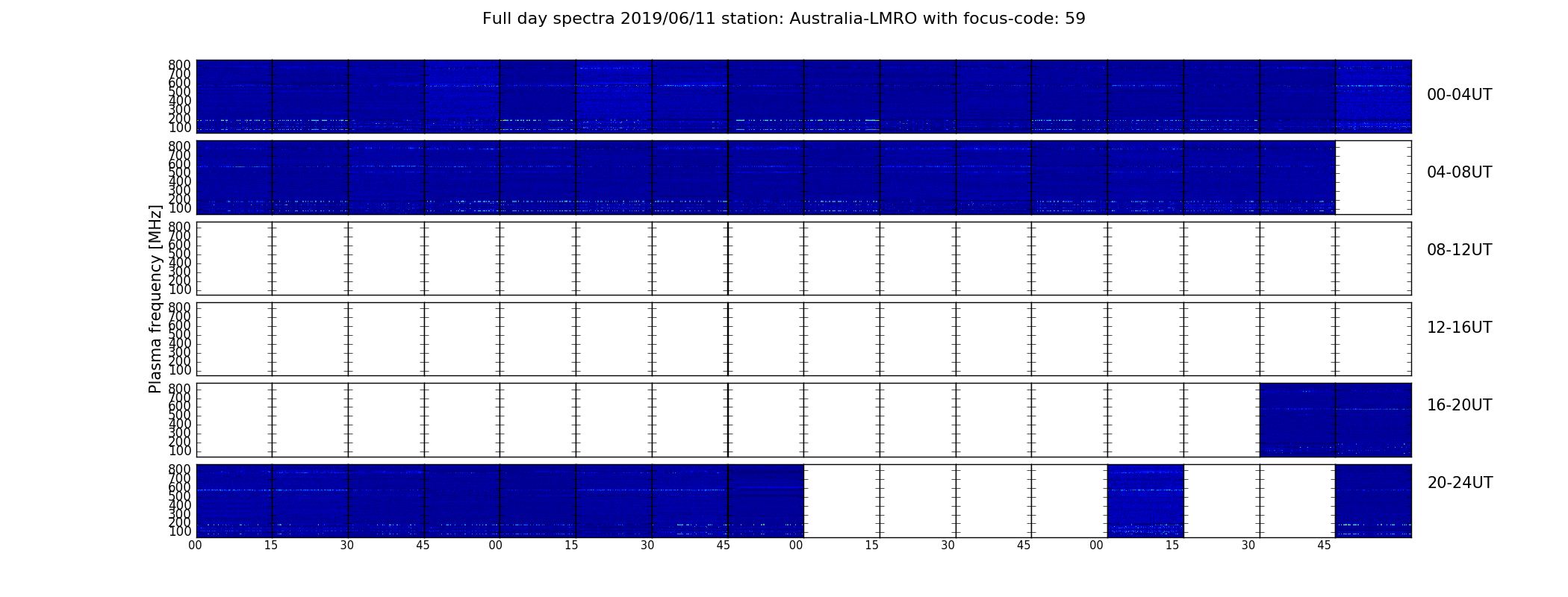Click the blue data block in the 16-20UT row
The height and width of the screenshot is (597, 1568).
[x=1335, y=420]
